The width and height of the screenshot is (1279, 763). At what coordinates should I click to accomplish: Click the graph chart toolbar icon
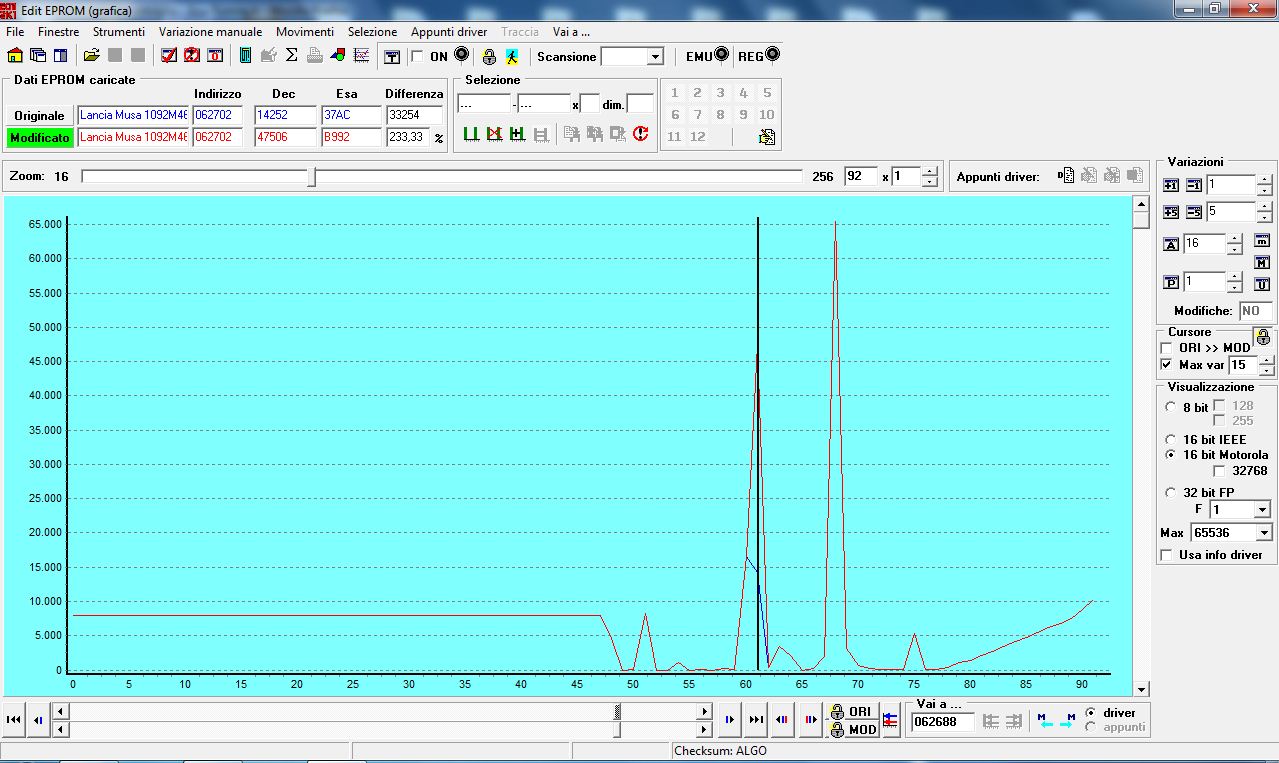(362, 56)
